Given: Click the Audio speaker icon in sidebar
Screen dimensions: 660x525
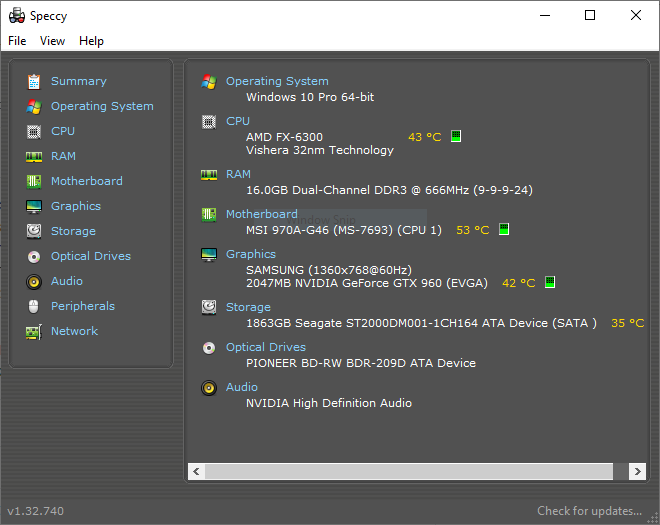Looking at the screenshot, I should point(34,282).
